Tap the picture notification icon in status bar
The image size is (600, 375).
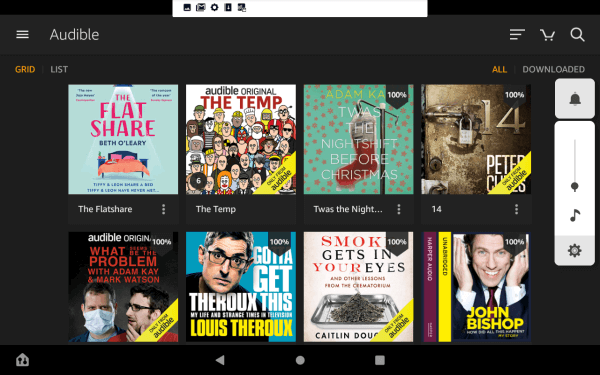click(x=187, y=7)
